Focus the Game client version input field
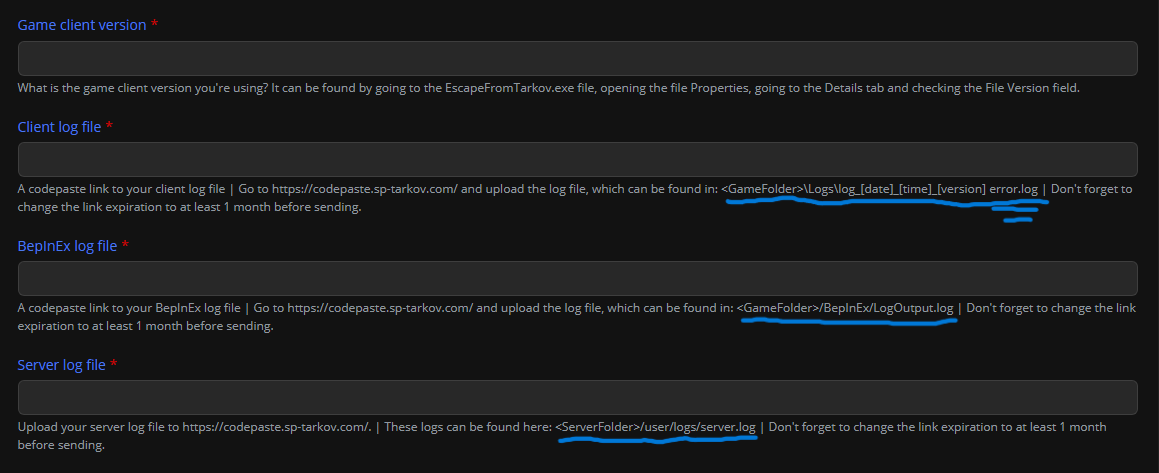 [577, 58]
